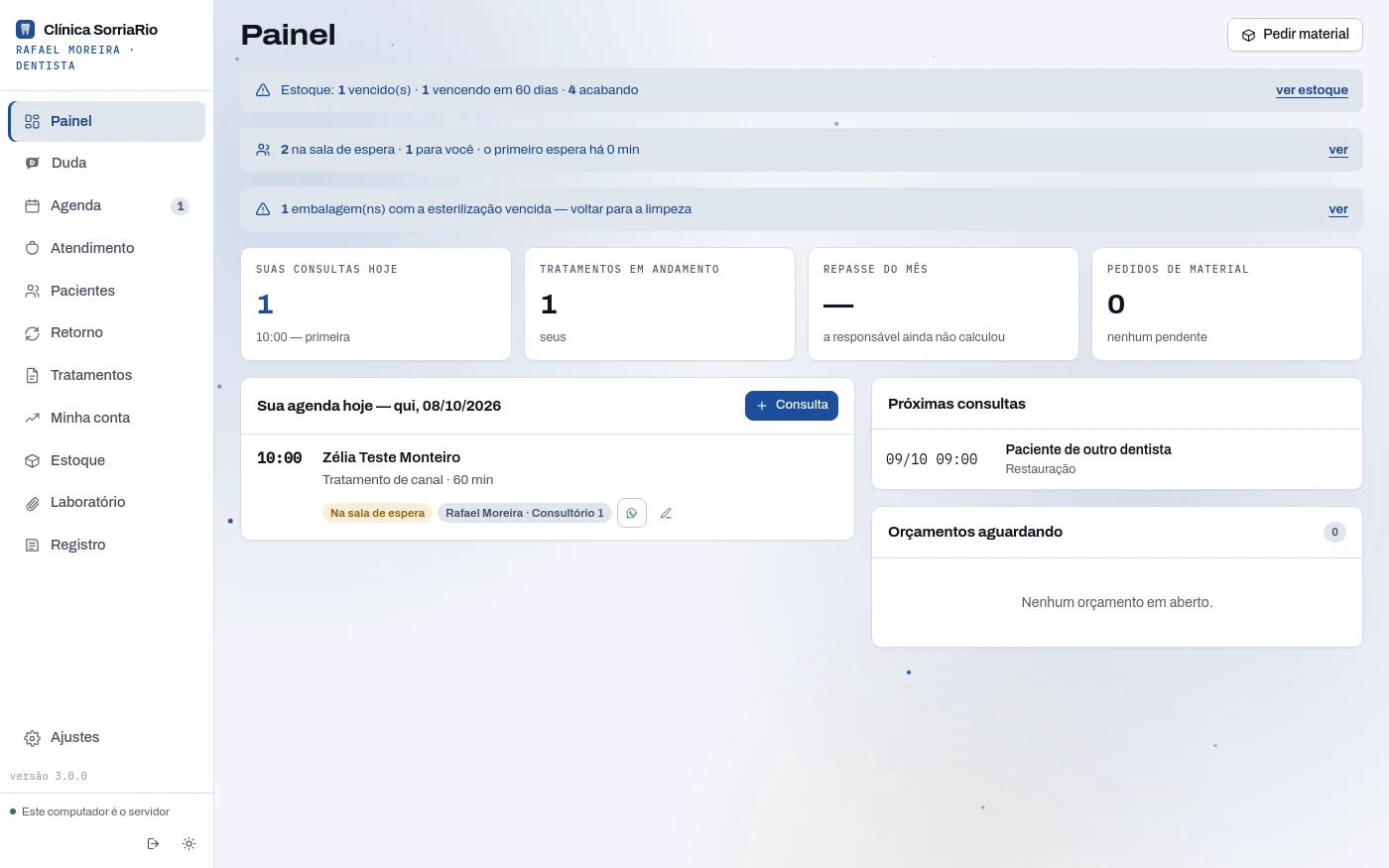Click 'Este computador é o servidor' status
The image size is (1389, 868).
pyautogui.click(x=95, y=811)
